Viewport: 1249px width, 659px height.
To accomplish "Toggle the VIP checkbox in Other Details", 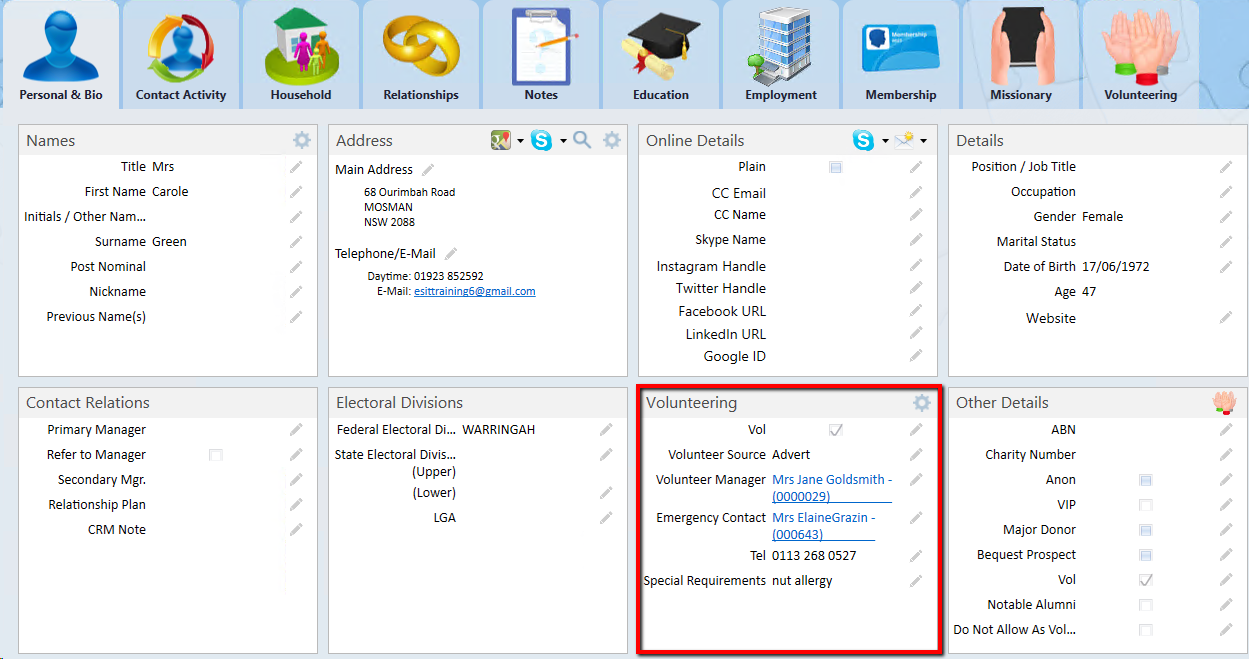I will point(1146,505).
